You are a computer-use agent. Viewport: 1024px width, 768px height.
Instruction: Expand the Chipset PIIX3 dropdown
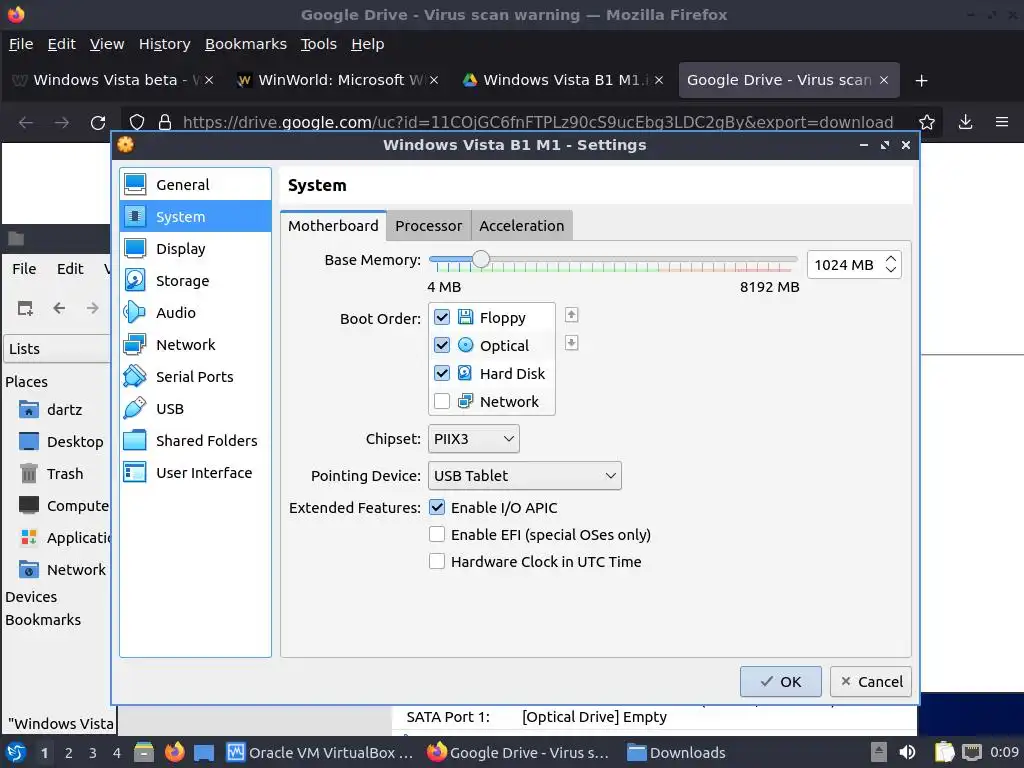473,439
